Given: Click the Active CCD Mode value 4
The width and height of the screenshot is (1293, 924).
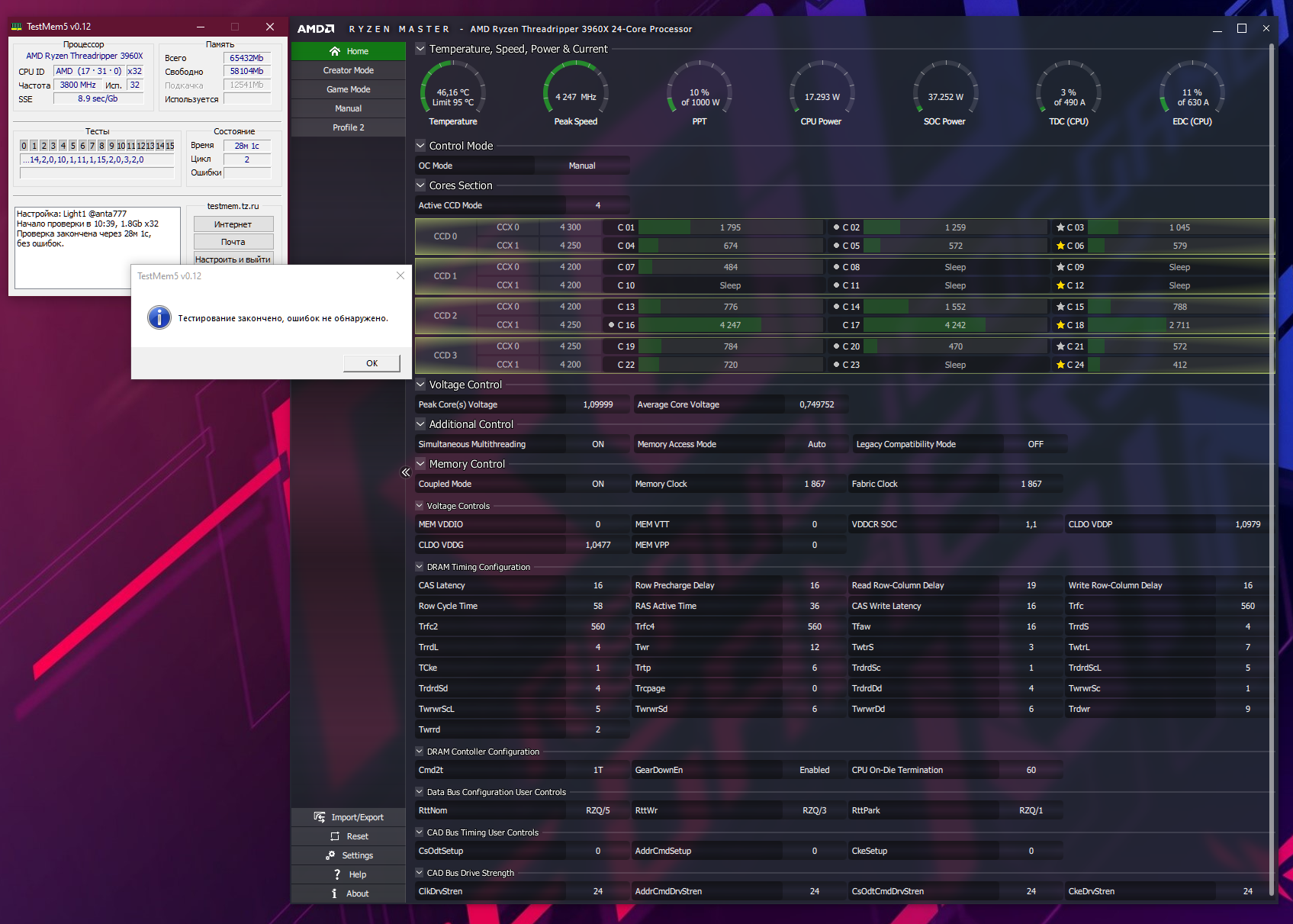Looking at the screenshot, I should 598,205.
